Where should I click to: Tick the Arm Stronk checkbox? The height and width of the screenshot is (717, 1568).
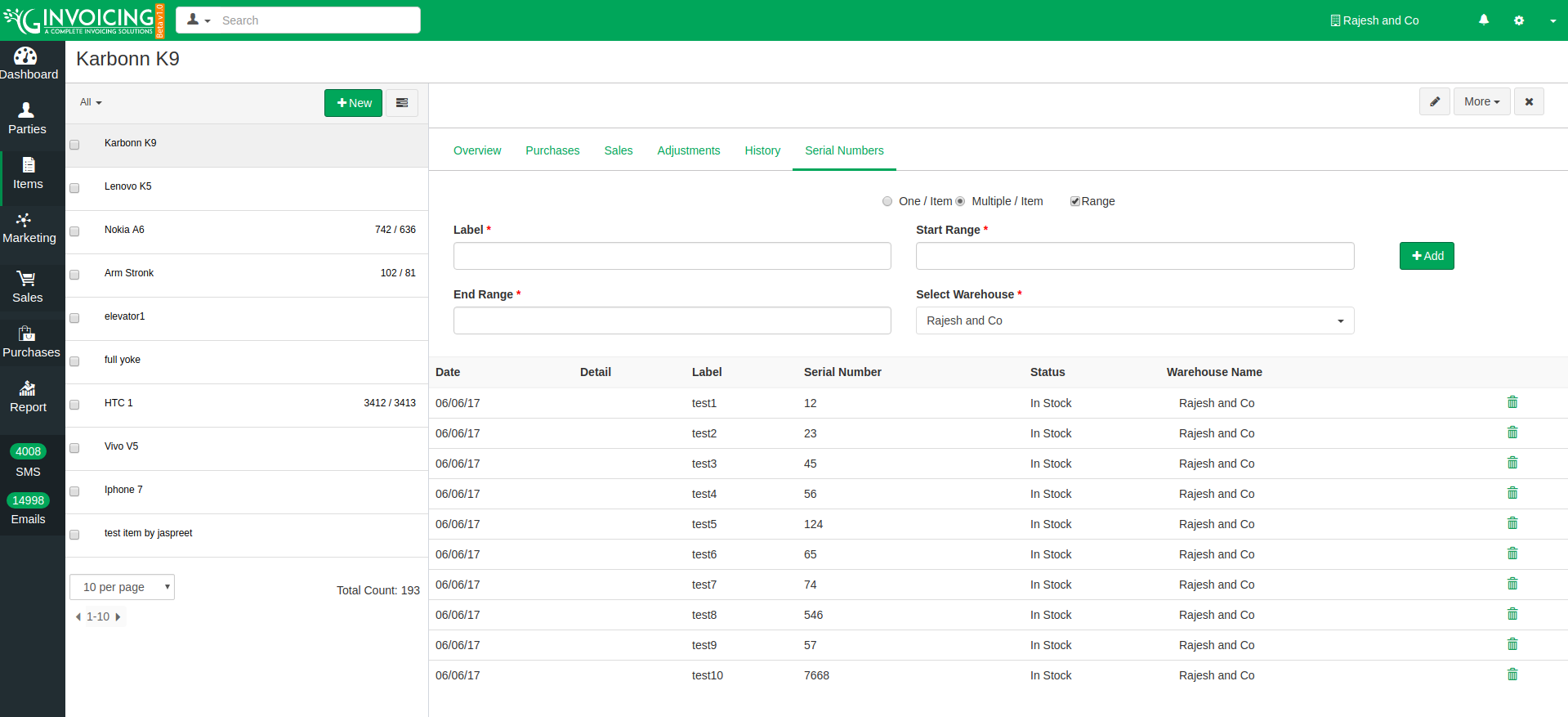tap(74, 275)
